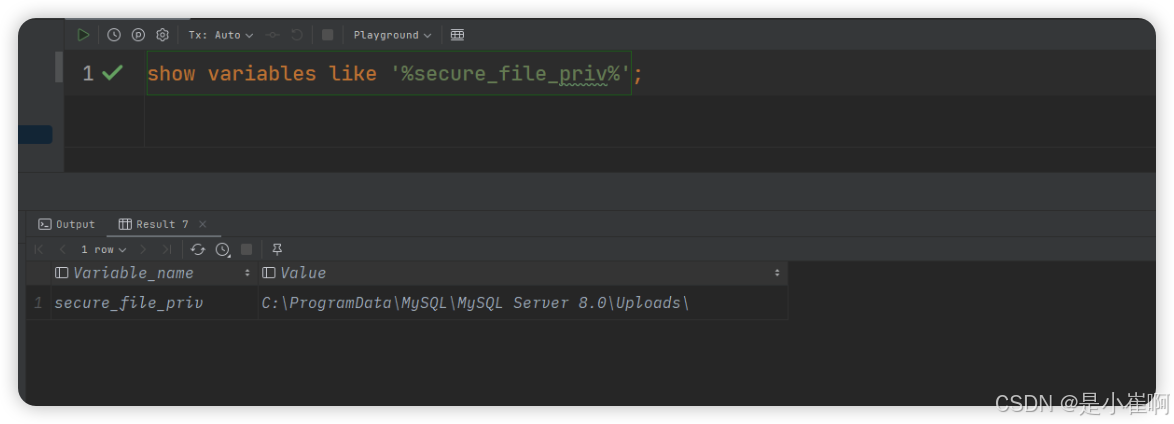Go to the first page of results
The height and width of the screenshot is (424, 1174).
(40, 249)
